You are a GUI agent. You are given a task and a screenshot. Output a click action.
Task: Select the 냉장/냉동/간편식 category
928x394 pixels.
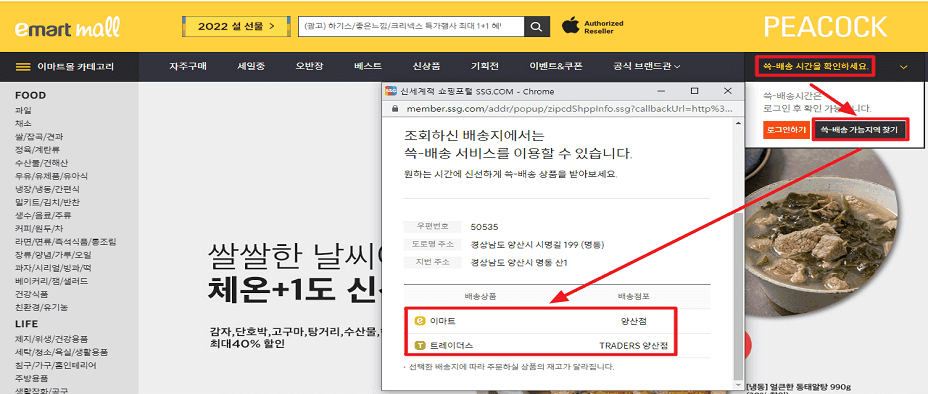pyautogui.click(x=47, y=189)
